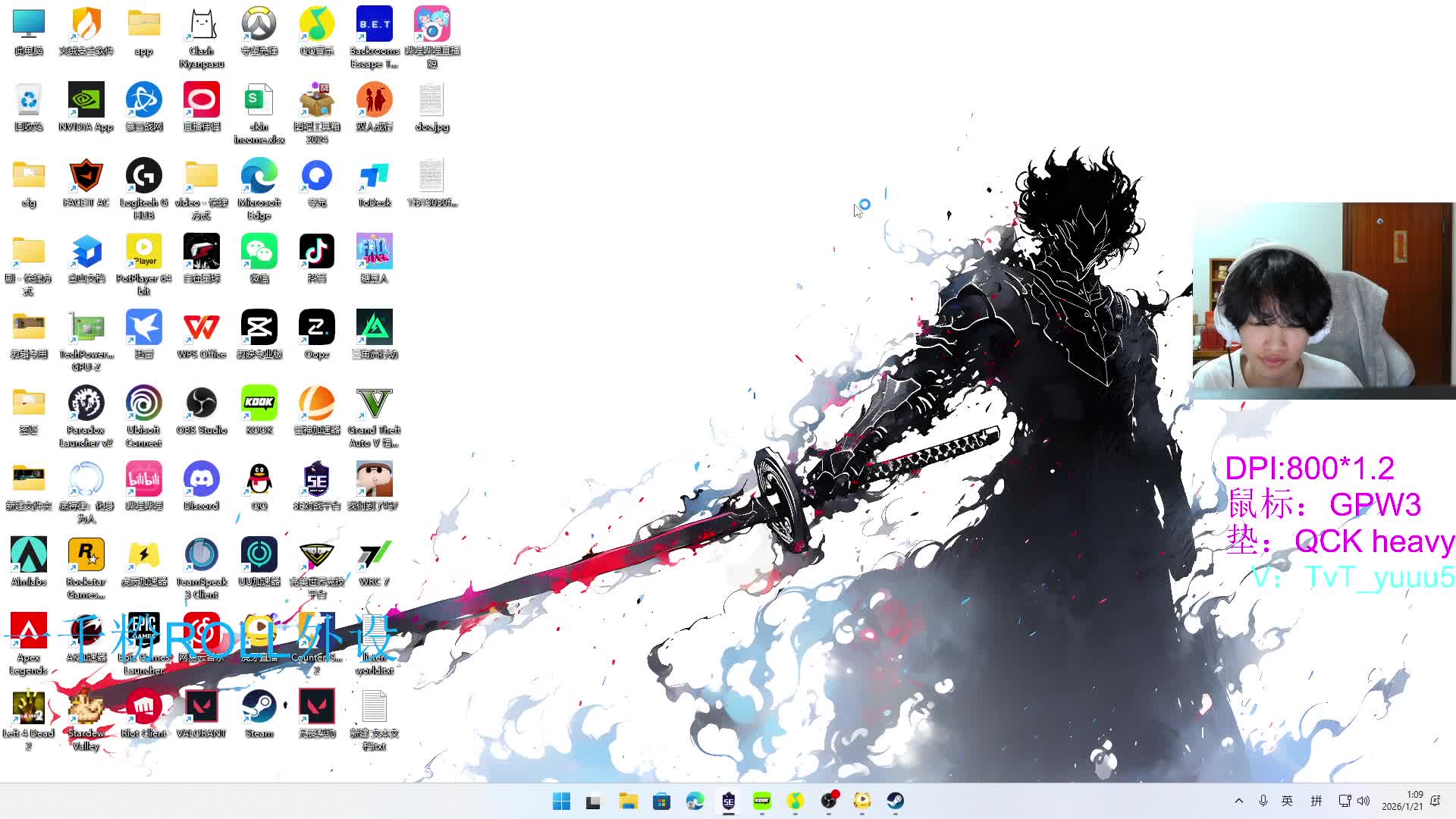Open File Explorer from the taskbar
The height and width of the screenshot is (819, 1456).
click(628, 801)
